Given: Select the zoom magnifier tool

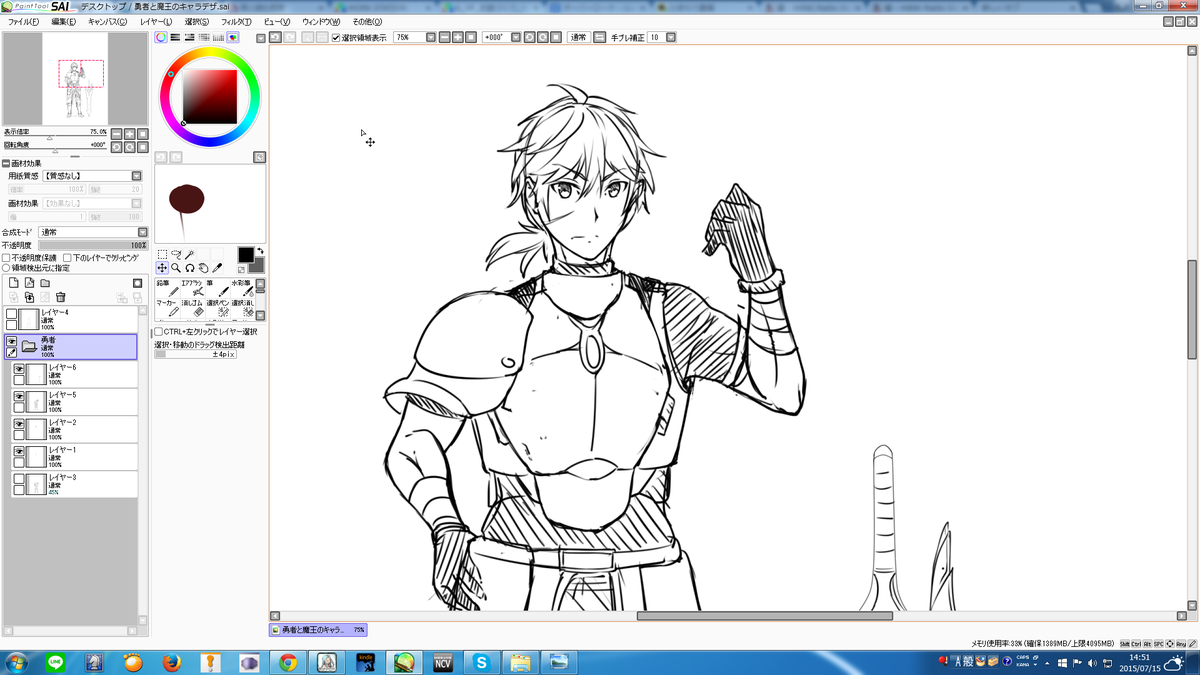Looking at the screenshot, I should coord(176,268).
